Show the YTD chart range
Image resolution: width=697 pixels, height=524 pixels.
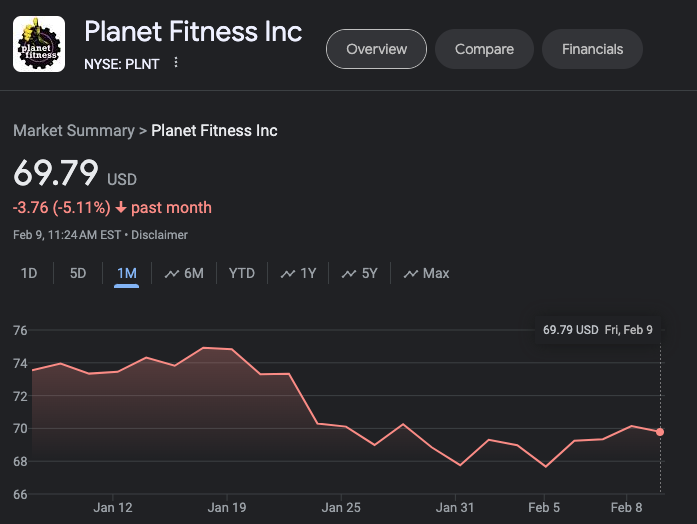click(x=241, y=273)
